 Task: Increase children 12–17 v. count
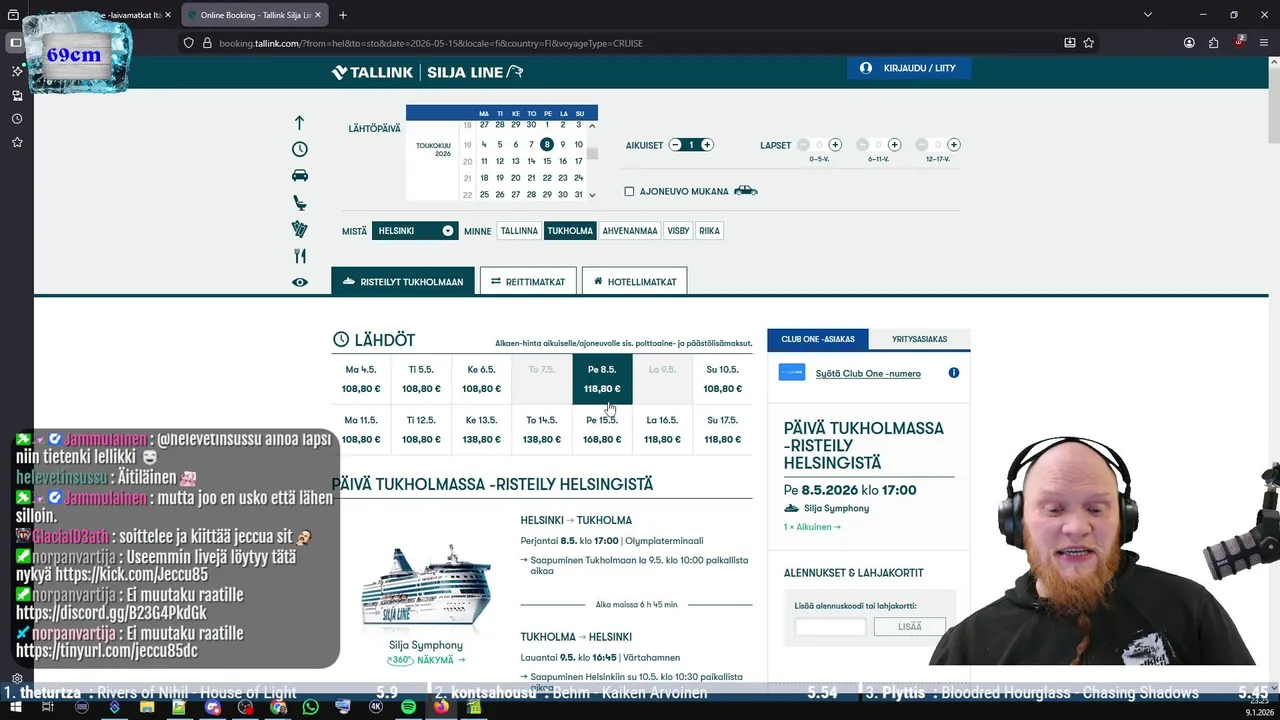pos(954,145)
